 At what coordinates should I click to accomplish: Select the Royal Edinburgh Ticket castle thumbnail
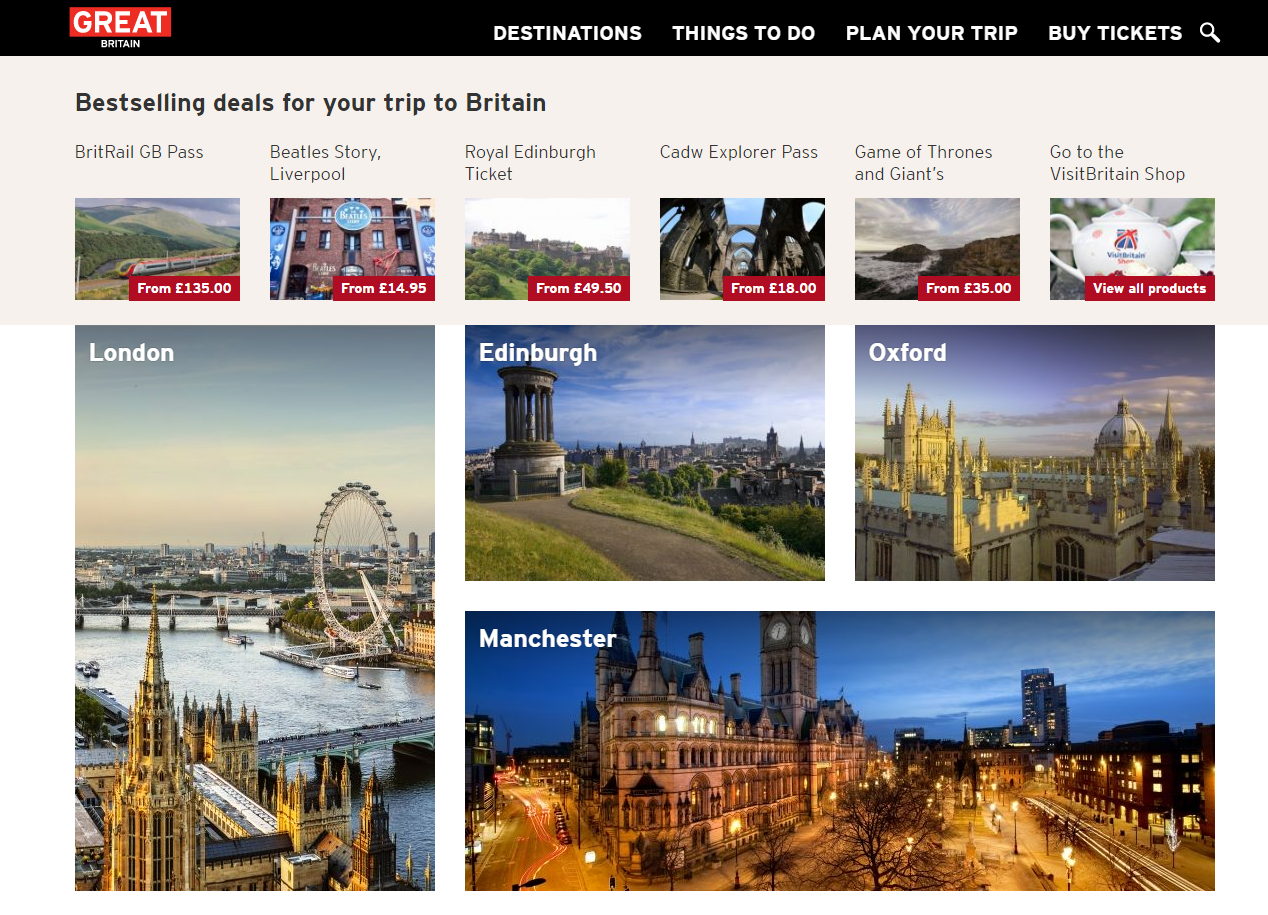(547, 249)
